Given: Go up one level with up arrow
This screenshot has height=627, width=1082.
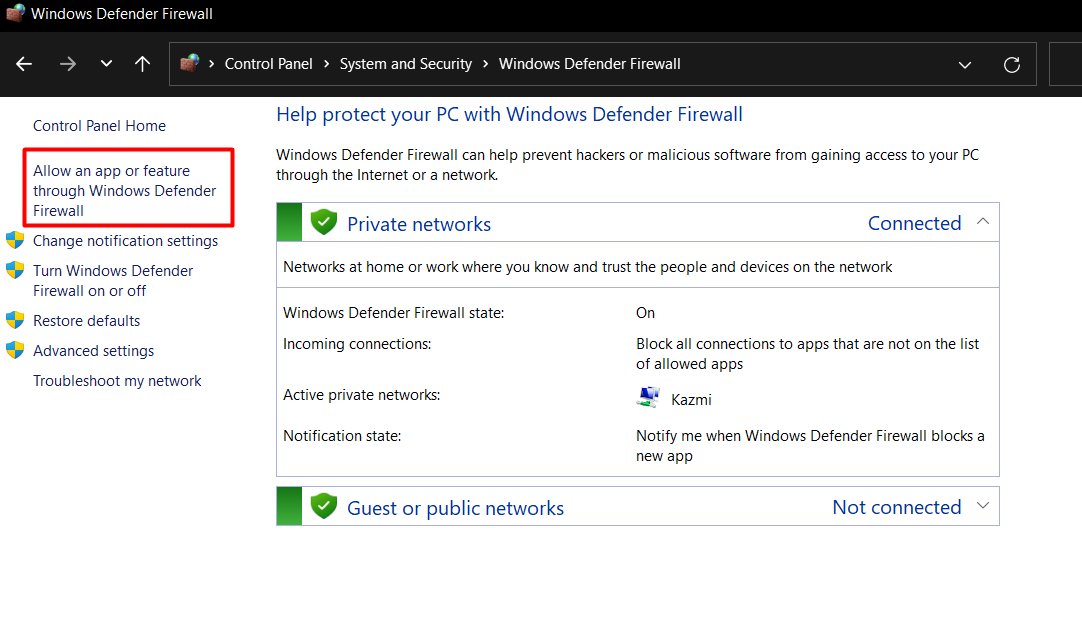Looking at the screenshot, I should (142, 64).
